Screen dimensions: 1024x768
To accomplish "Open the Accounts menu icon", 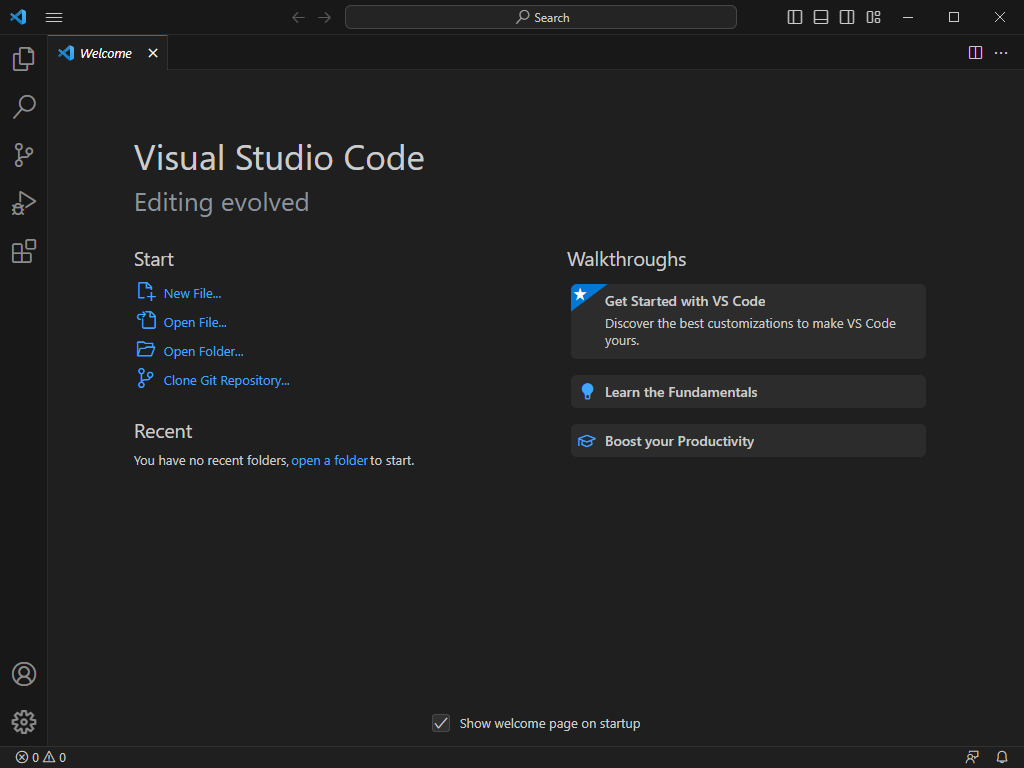I will pyautogui.click(x=24, y=674).
